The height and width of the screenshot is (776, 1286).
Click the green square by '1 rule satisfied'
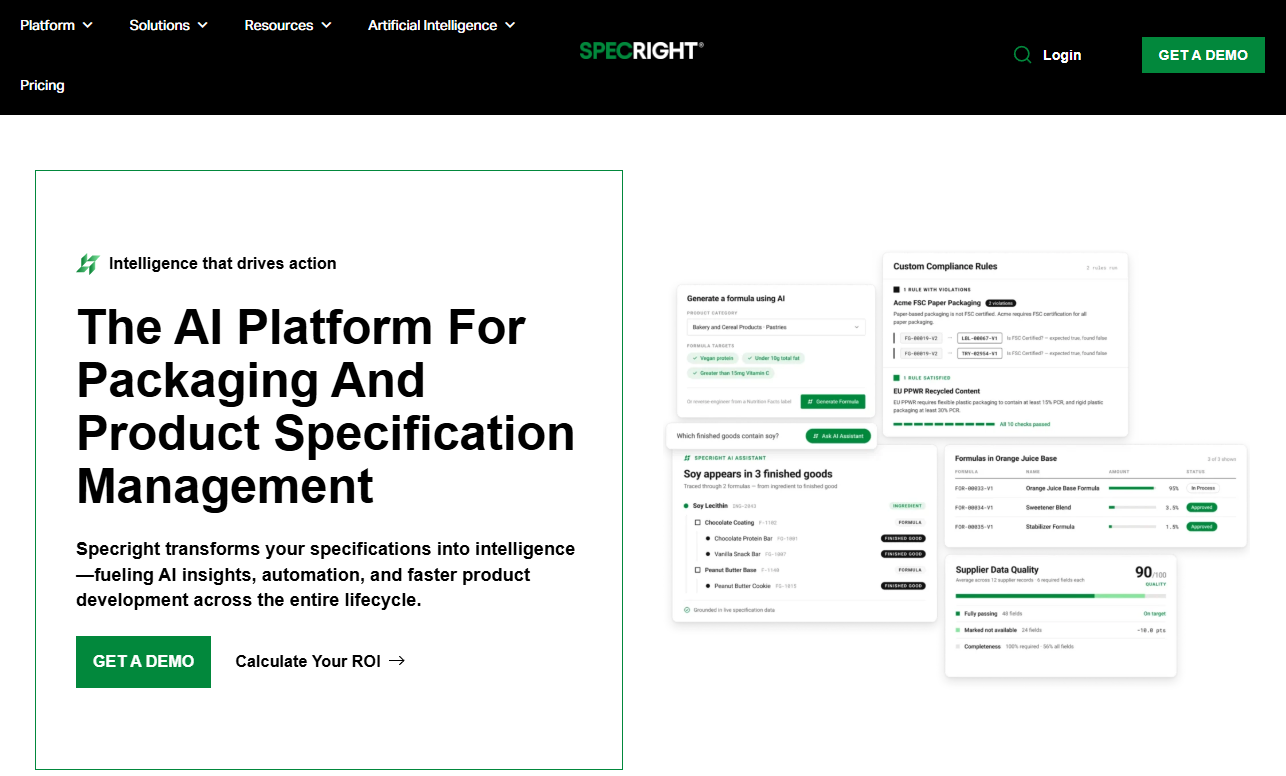[x=897, y=378]
